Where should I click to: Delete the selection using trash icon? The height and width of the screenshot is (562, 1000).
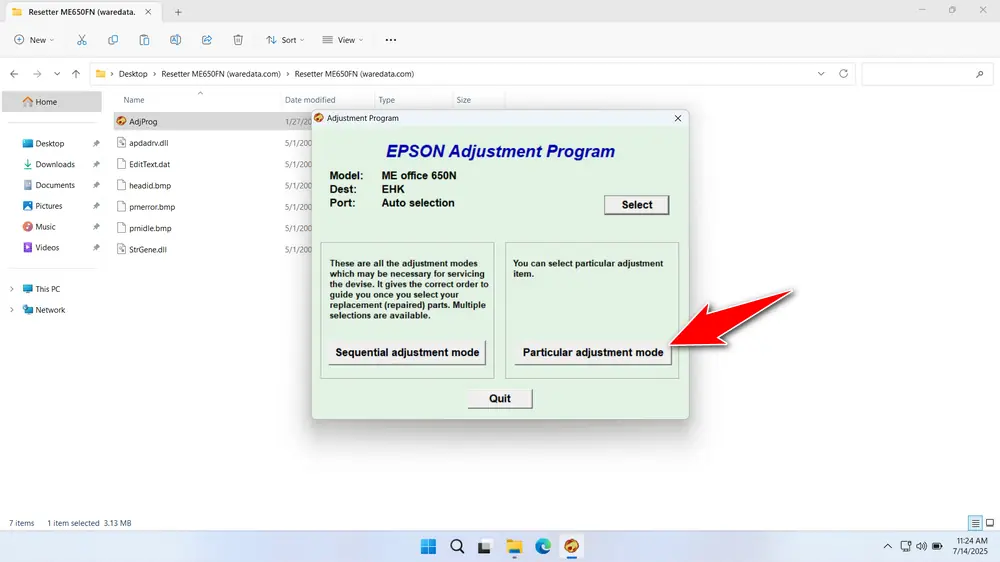[x=238, y=40]
